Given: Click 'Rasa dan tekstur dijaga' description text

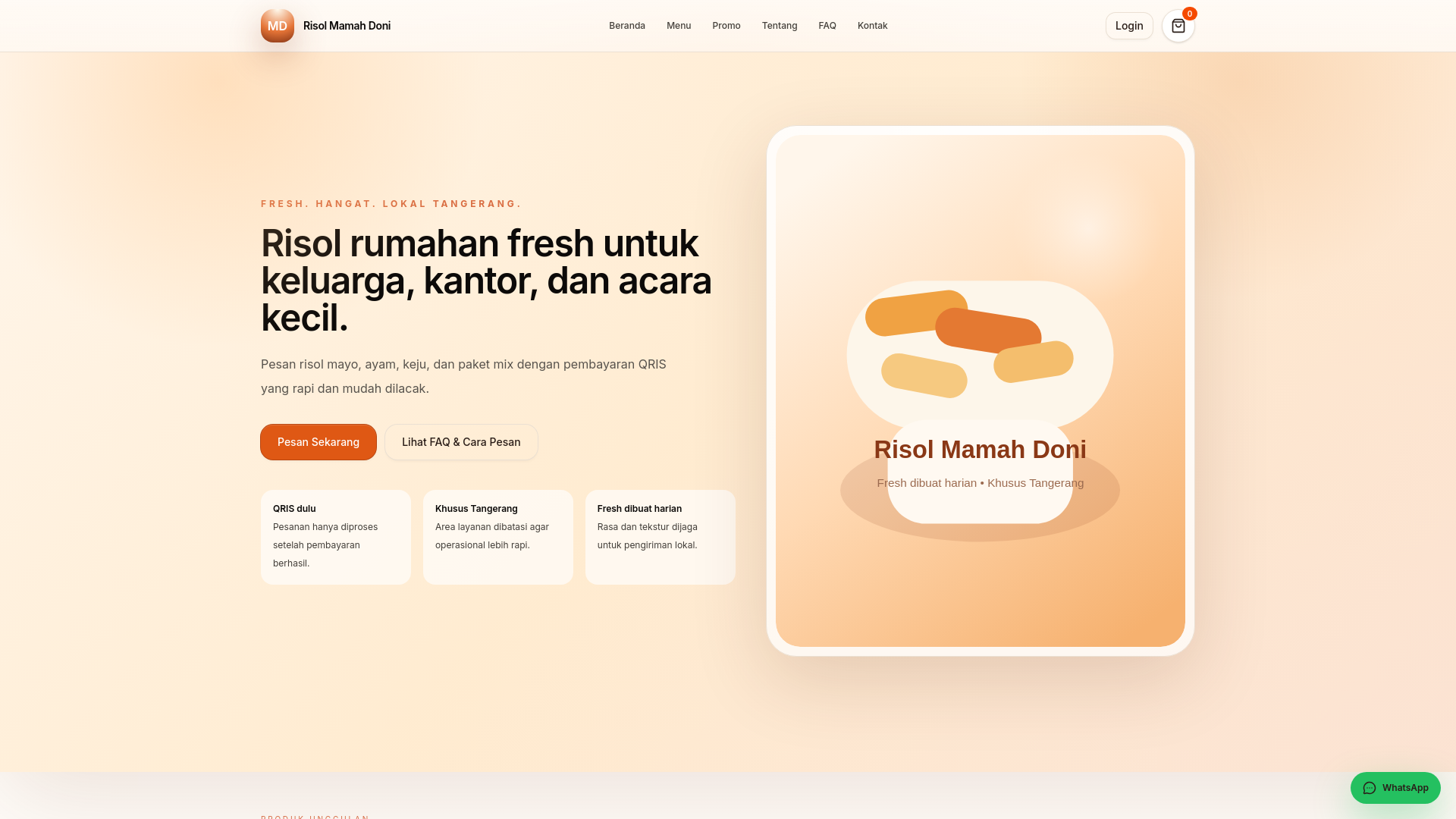Looking at the screenshot, I should pyautogui.click(x=648, y=536).
